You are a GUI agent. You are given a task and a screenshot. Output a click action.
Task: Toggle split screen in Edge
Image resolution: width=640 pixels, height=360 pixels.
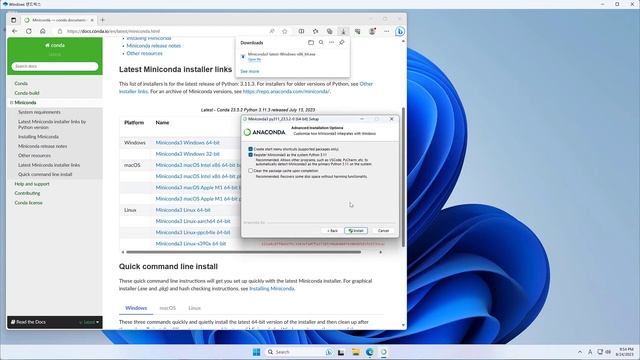(301, 31)
